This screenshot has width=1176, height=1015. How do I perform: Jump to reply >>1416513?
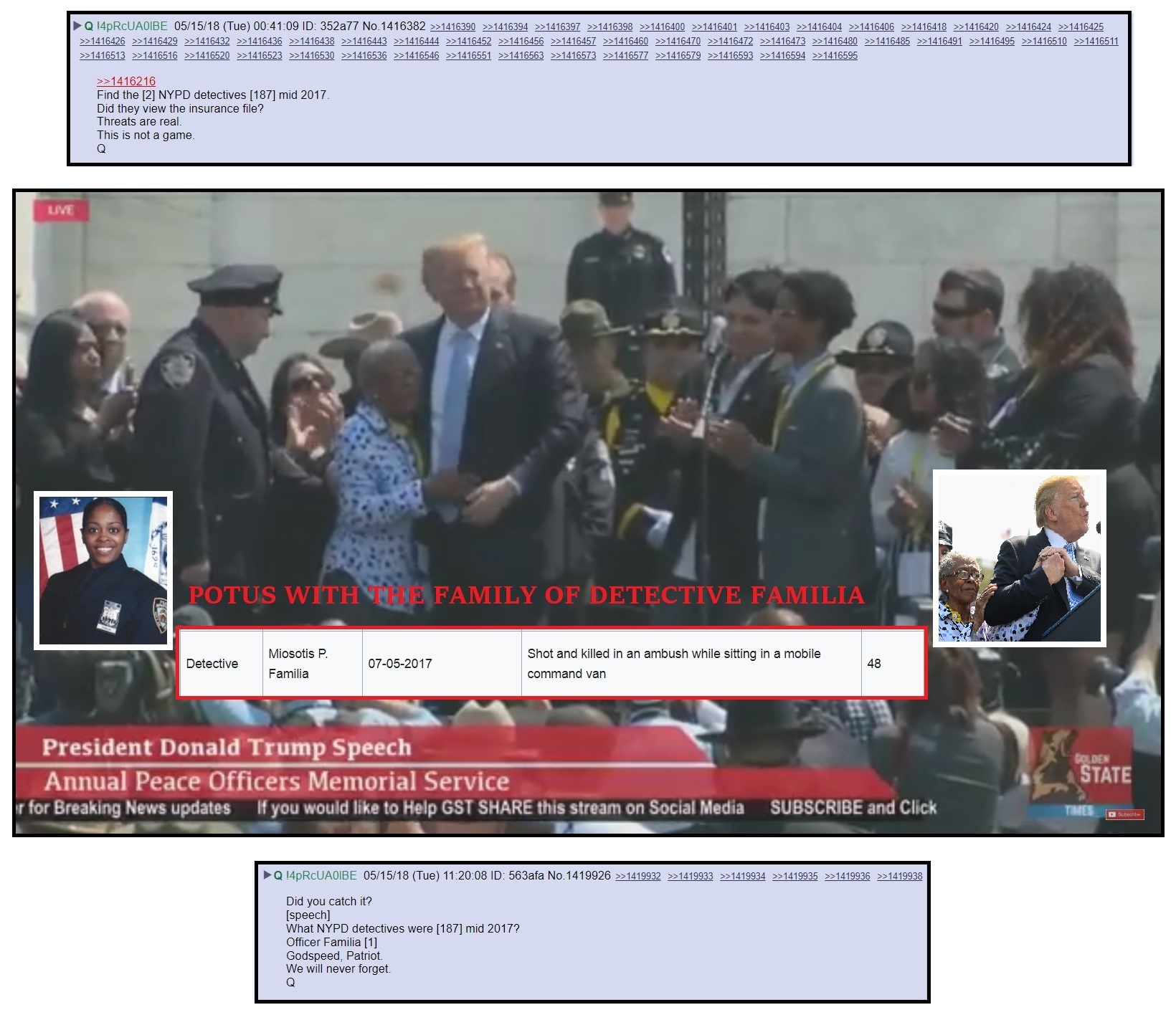tap(103, 56)
